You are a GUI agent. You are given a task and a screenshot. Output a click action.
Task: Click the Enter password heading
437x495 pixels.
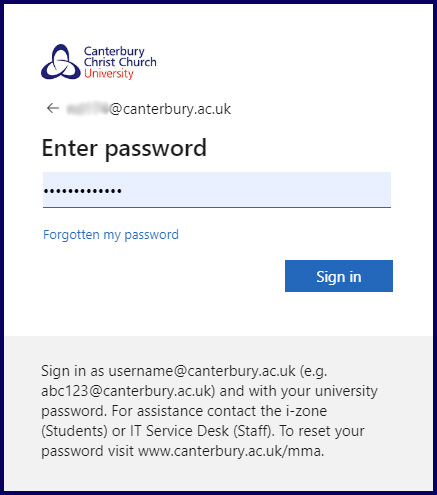click(124, 148)
